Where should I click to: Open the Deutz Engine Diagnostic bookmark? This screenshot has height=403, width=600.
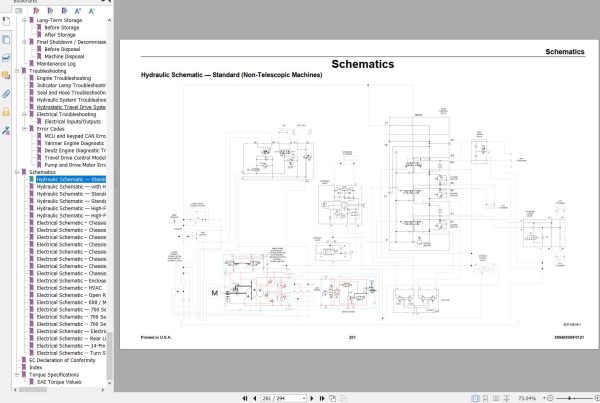75,150
